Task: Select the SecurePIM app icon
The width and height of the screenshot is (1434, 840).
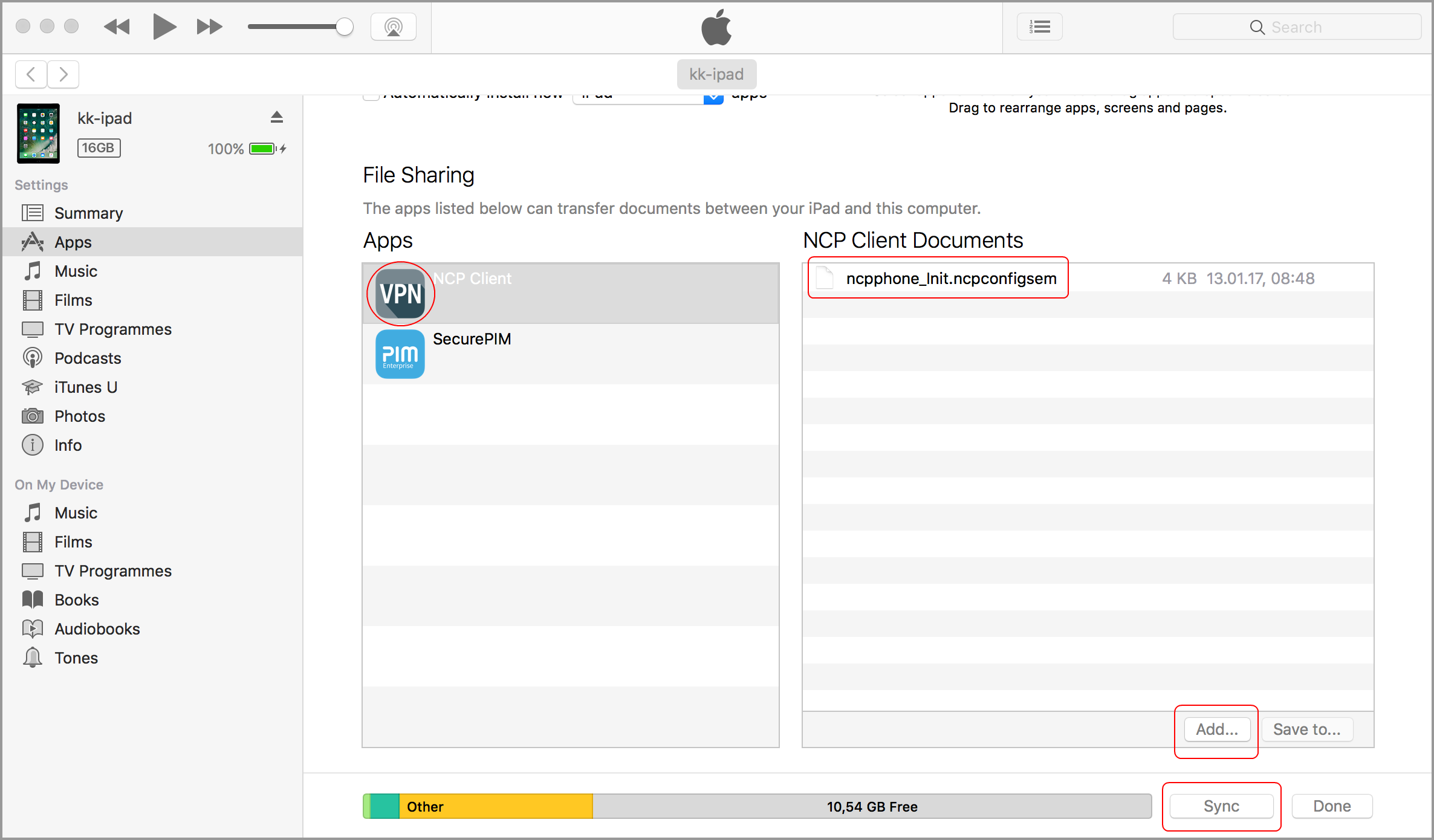Action: tap(400, 354)
